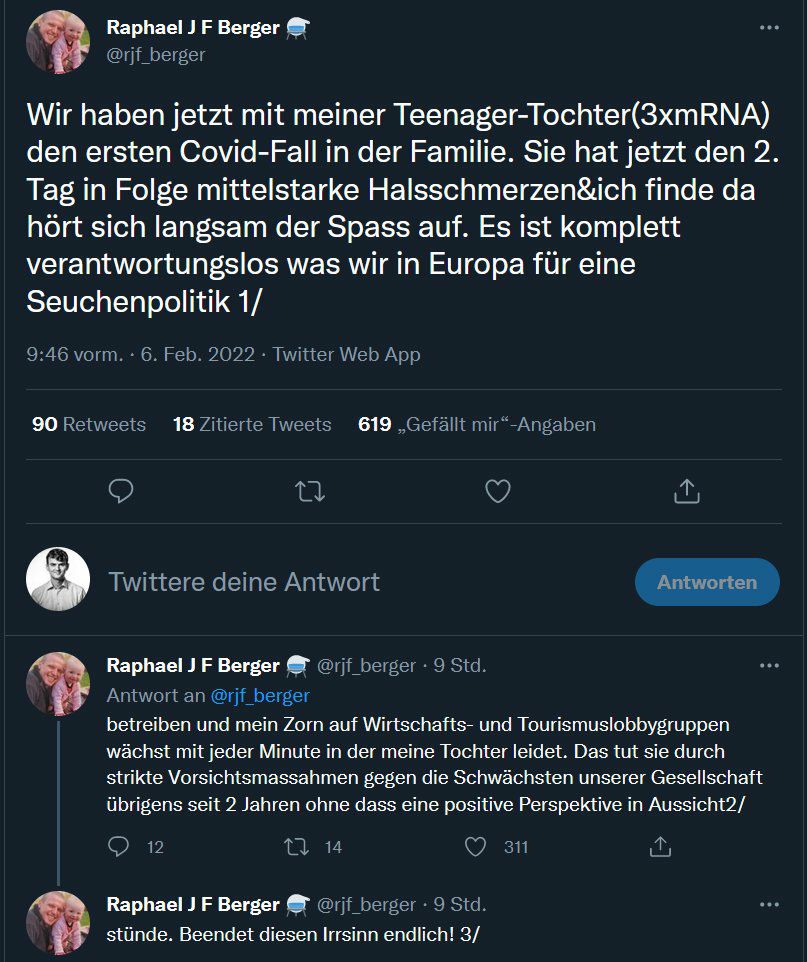Open the 18 Zitierte Tweets list

point(252,424)
